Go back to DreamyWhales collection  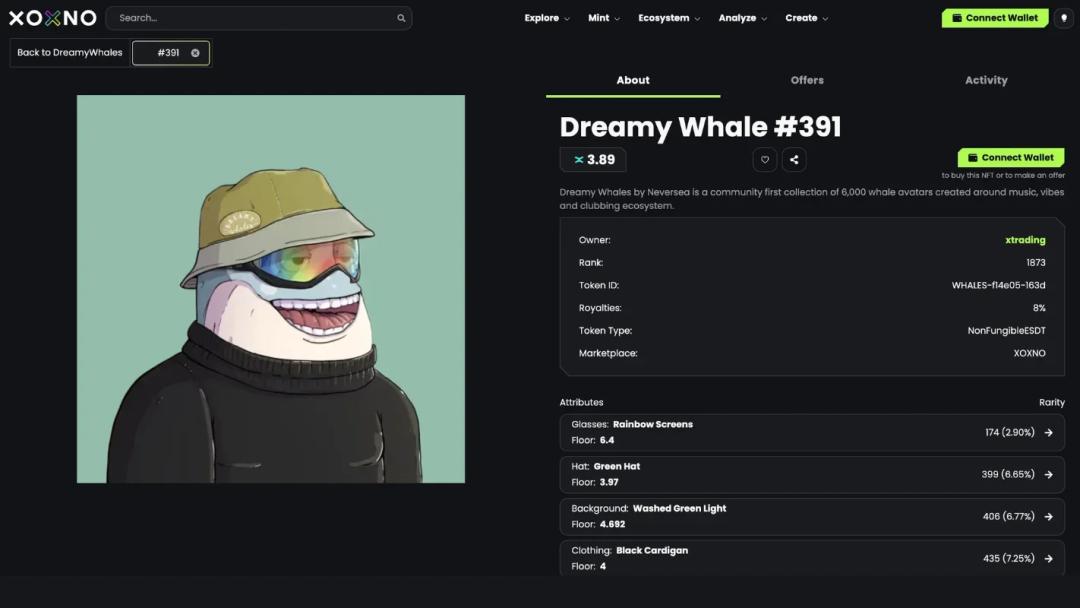point(70,53)
